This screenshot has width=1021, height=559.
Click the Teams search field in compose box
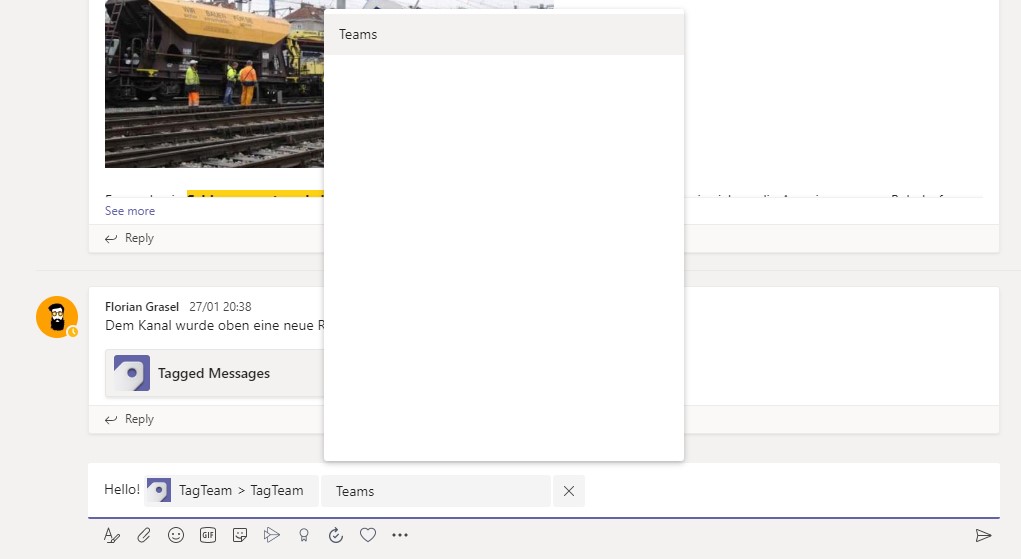coord(435,491)
